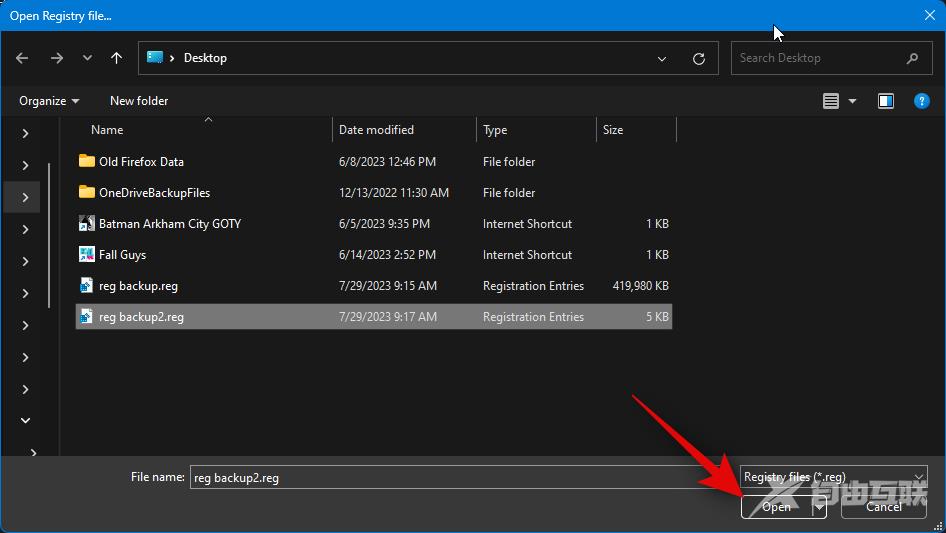Click the Open button
The width and height of the screenshot is (946, 533).
[776, 506]
